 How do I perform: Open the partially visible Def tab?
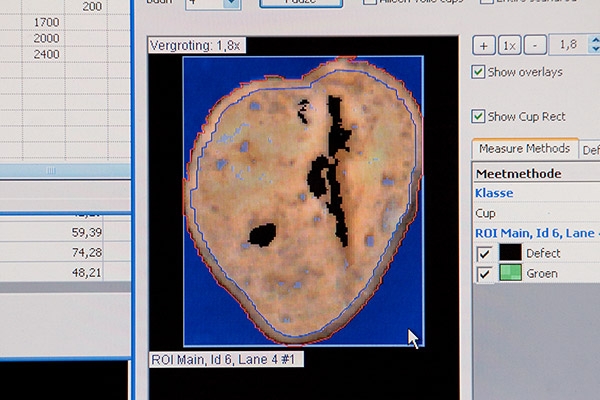590,150
